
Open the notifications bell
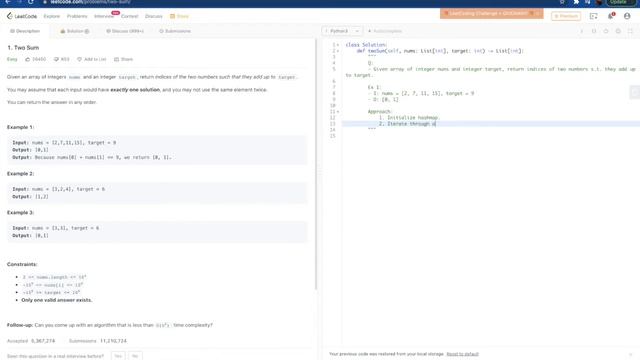tap(611, 16)
